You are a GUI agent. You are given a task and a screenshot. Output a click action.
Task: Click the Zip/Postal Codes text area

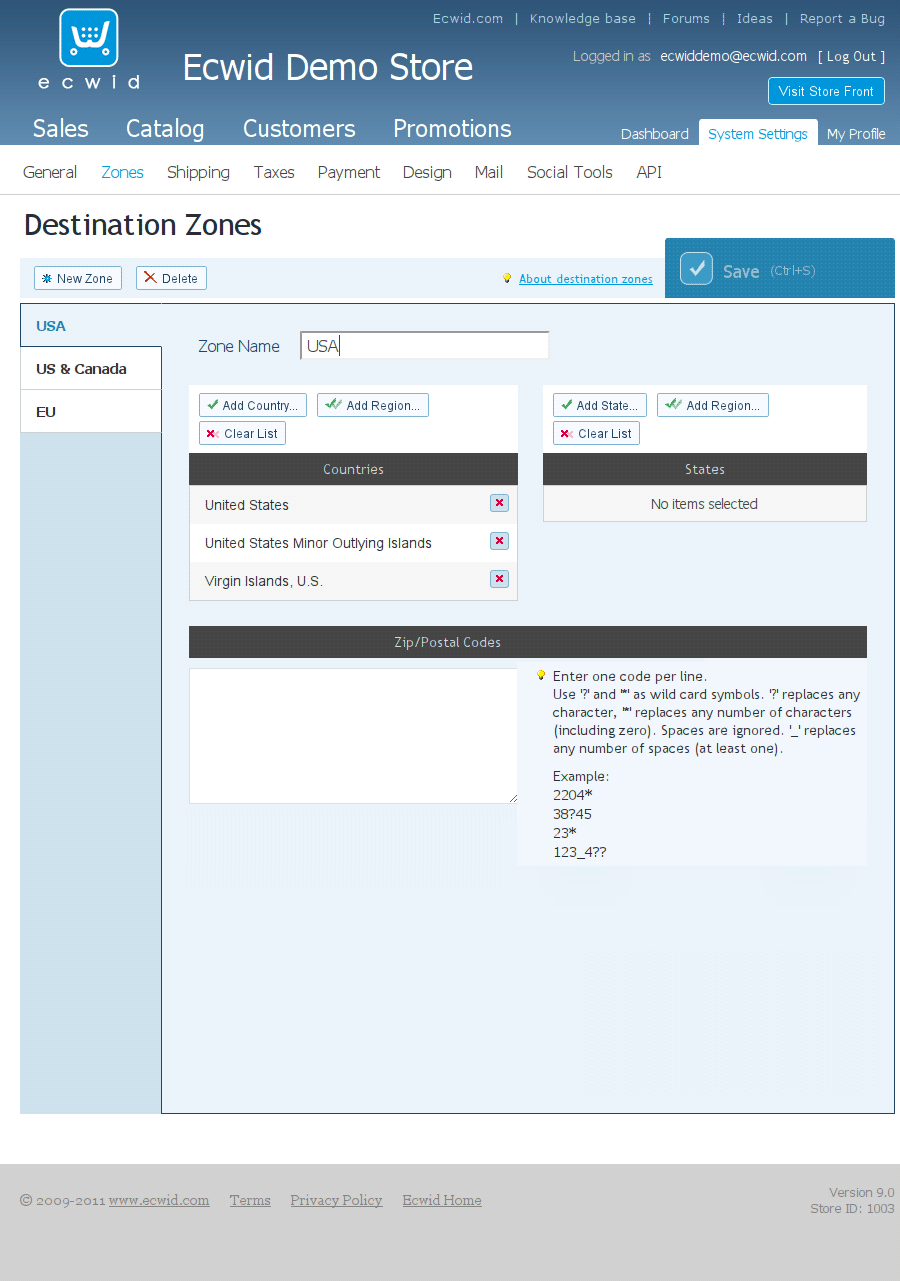point(354,736)
